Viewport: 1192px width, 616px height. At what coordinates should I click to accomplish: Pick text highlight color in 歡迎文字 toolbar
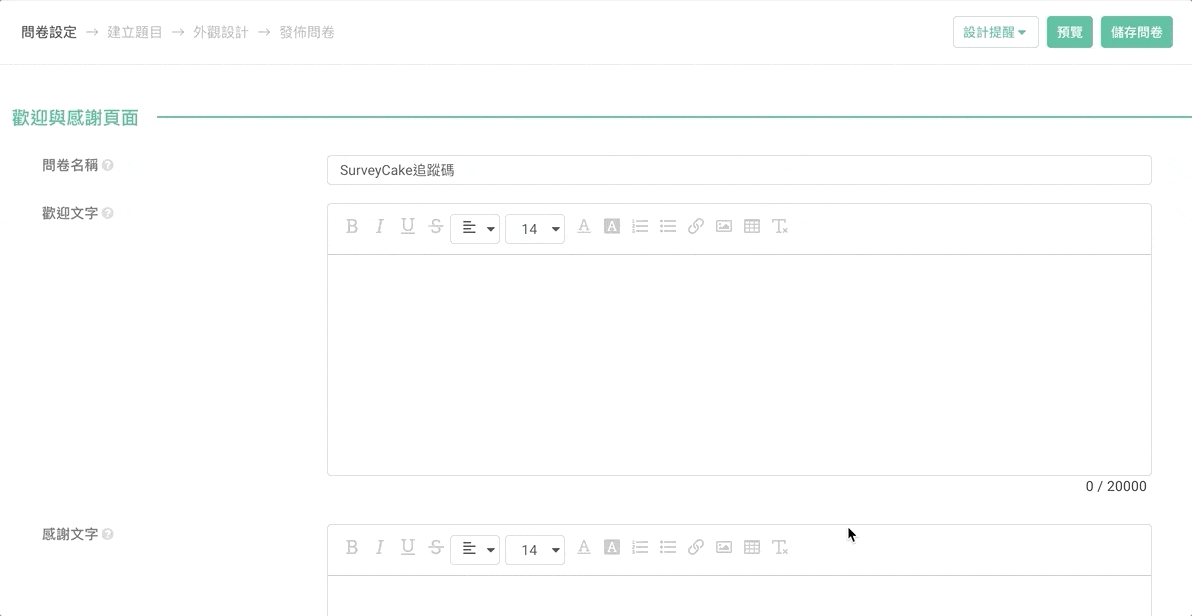(612, 226)
